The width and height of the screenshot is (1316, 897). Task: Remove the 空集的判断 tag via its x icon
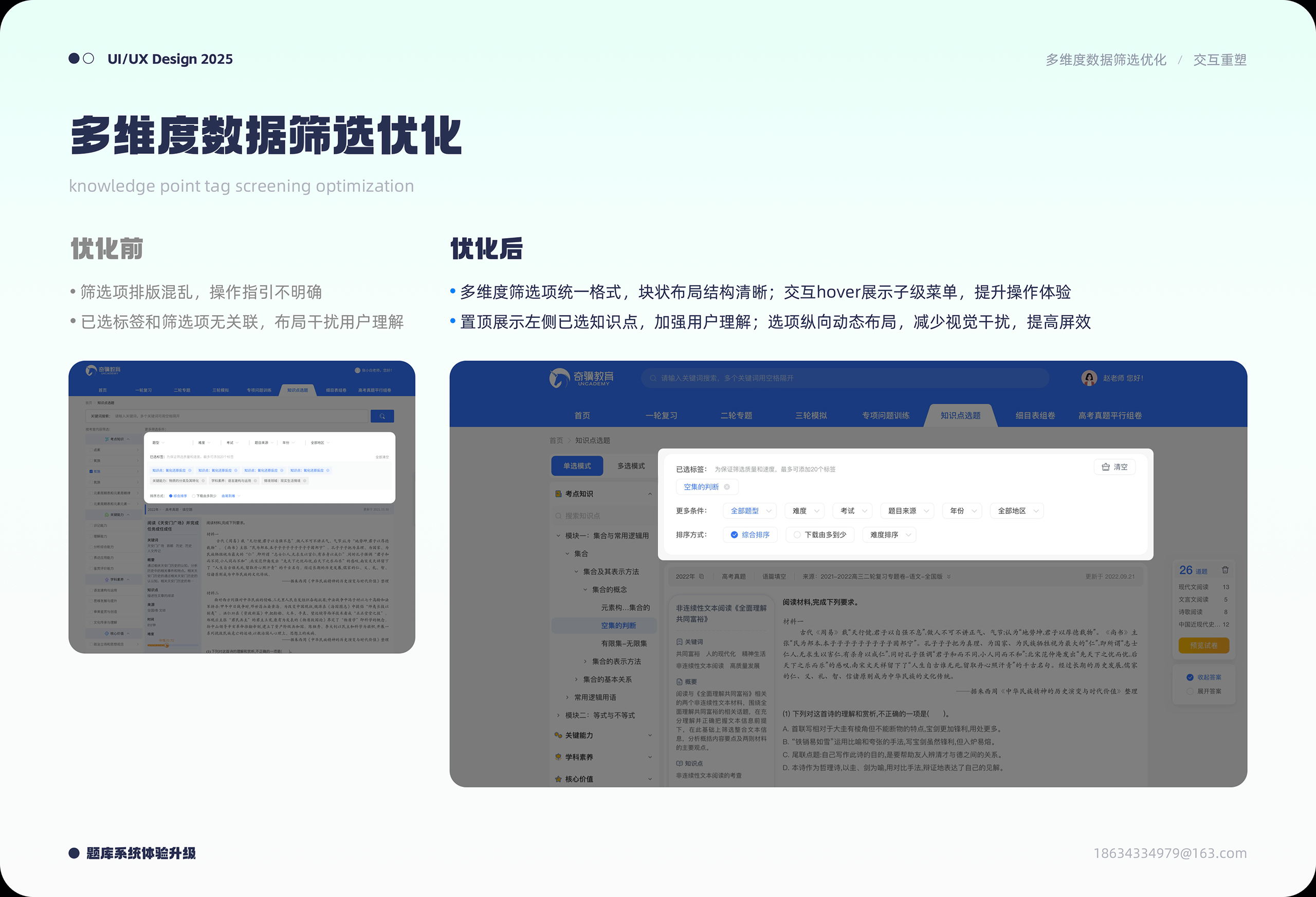[x=727, y=487]
